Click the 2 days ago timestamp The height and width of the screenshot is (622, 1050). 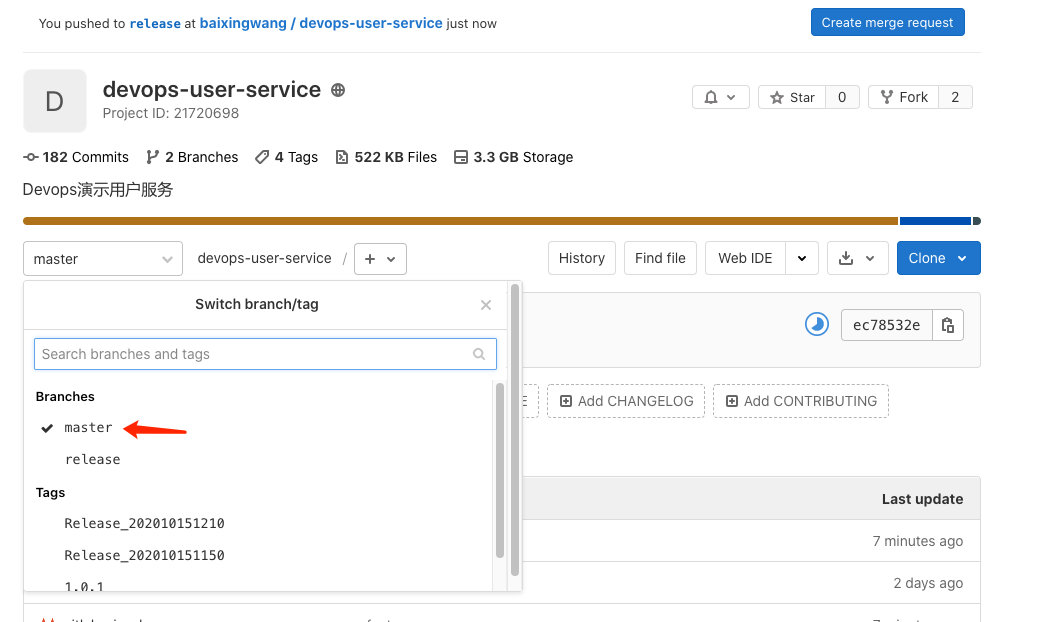(928, 583)
